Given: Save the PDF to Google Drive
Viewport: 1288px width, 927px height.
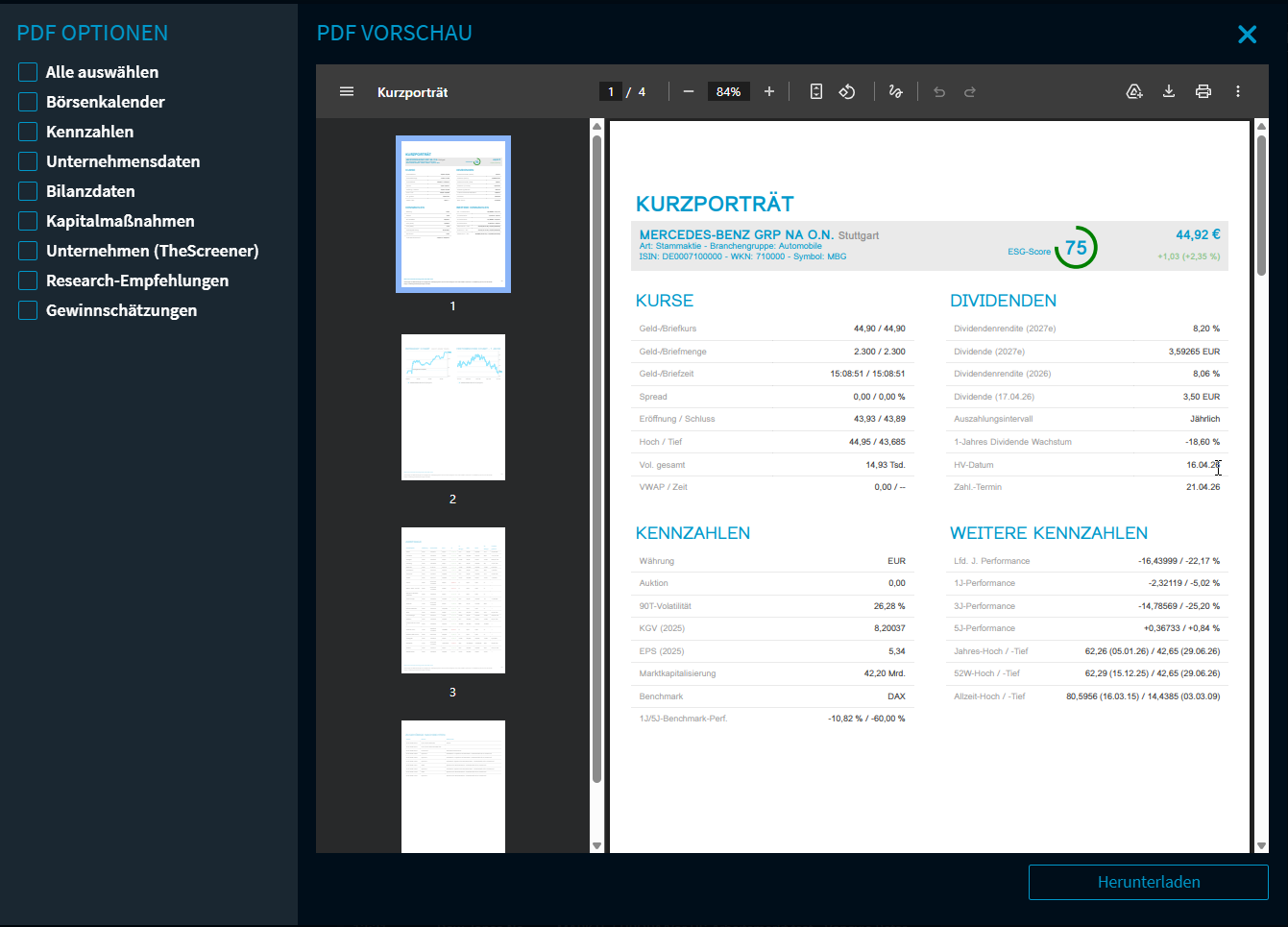Looking at the screenshot, I should pyautogui.click(x=1134, y=91).
